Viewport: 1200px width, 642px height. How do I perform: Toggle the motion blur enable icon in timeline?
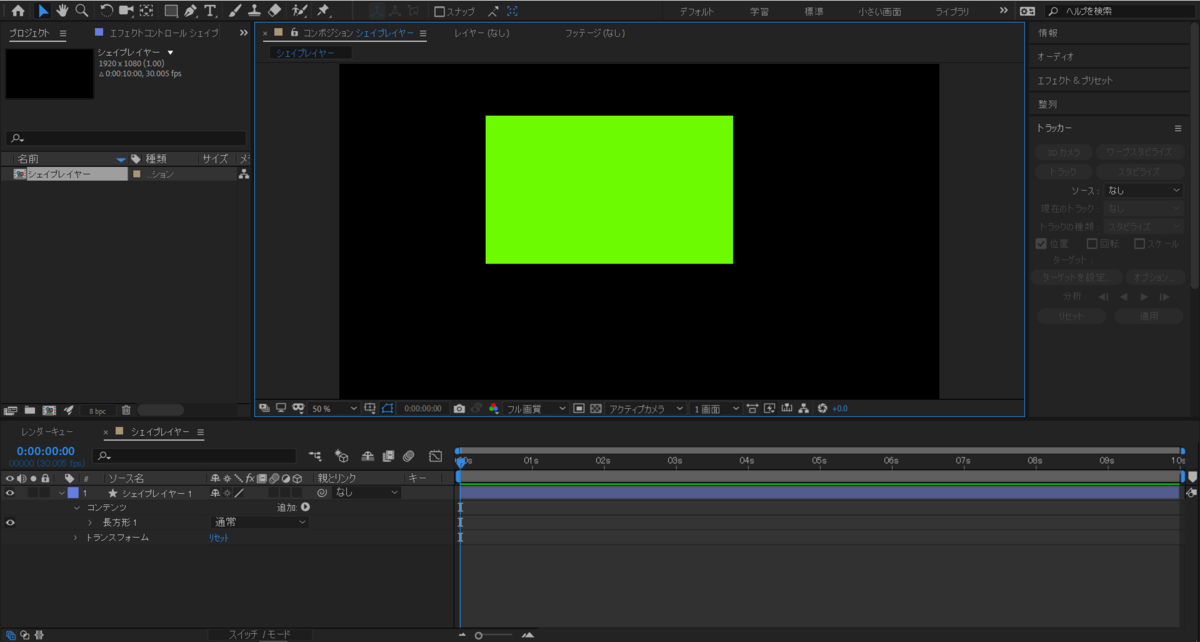[x=408, y=456]
